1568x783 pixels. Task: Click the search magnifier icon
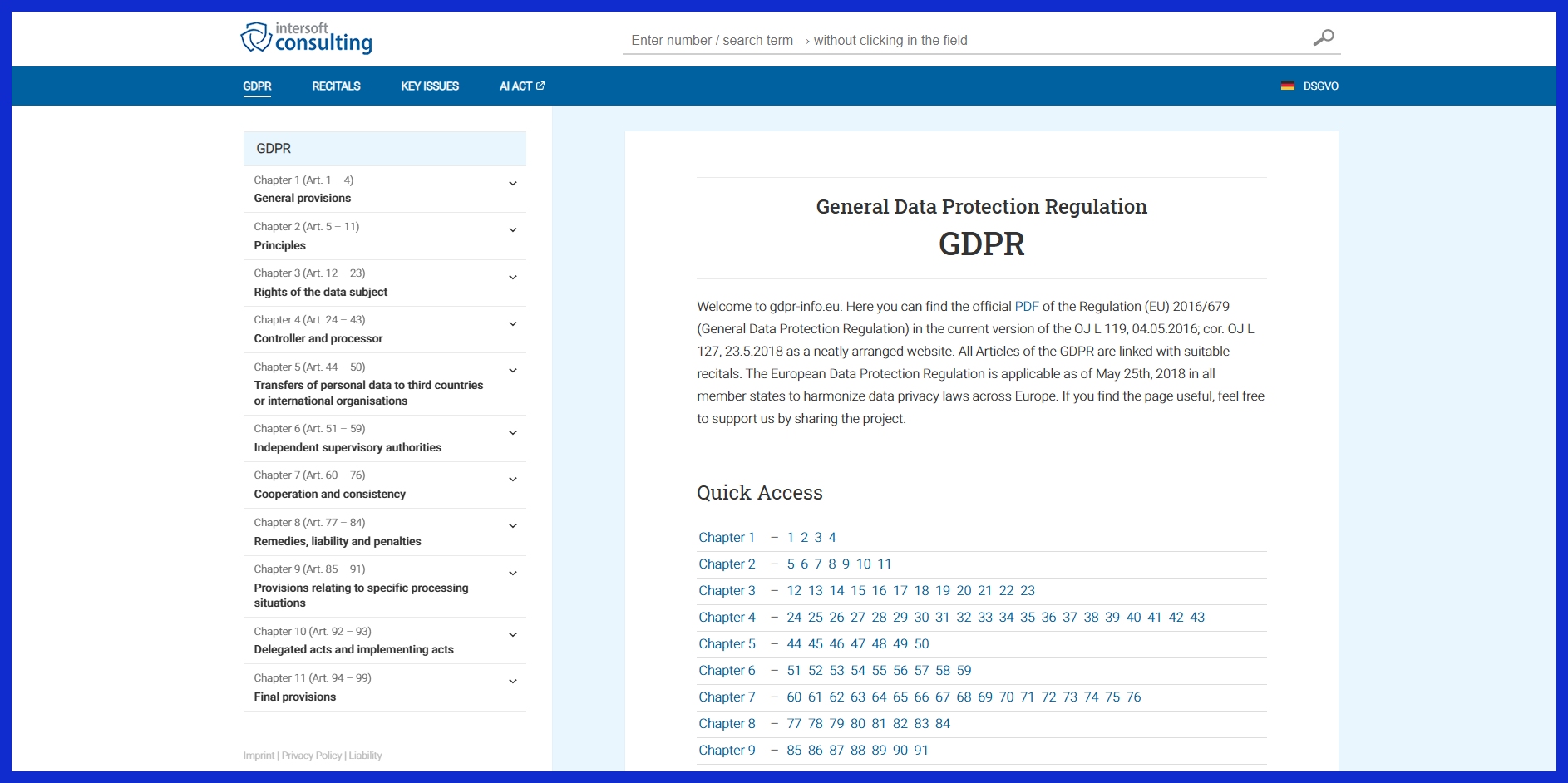point(1323,37)
